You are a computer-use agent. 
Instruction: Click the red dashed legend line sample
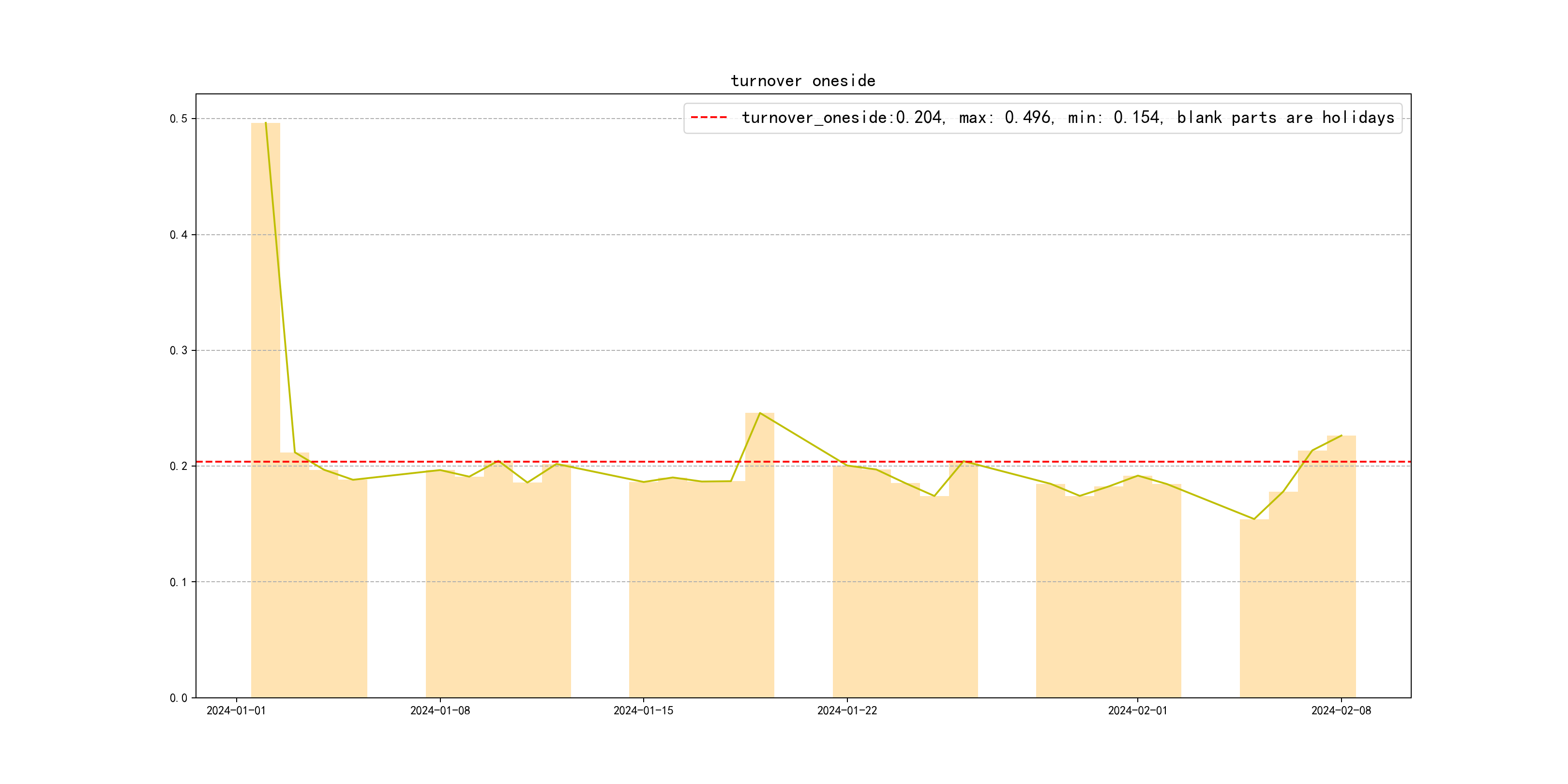[709, 118]
